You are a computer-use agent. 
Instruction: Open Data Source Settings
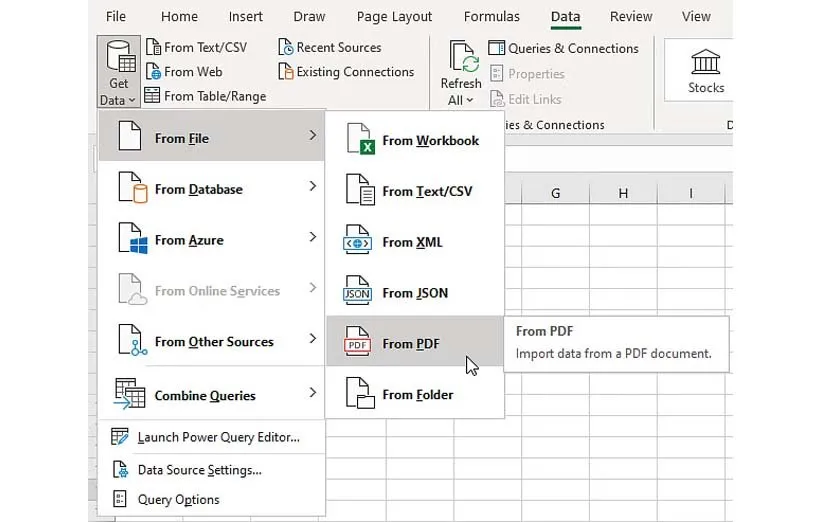(x=199, y=470)
